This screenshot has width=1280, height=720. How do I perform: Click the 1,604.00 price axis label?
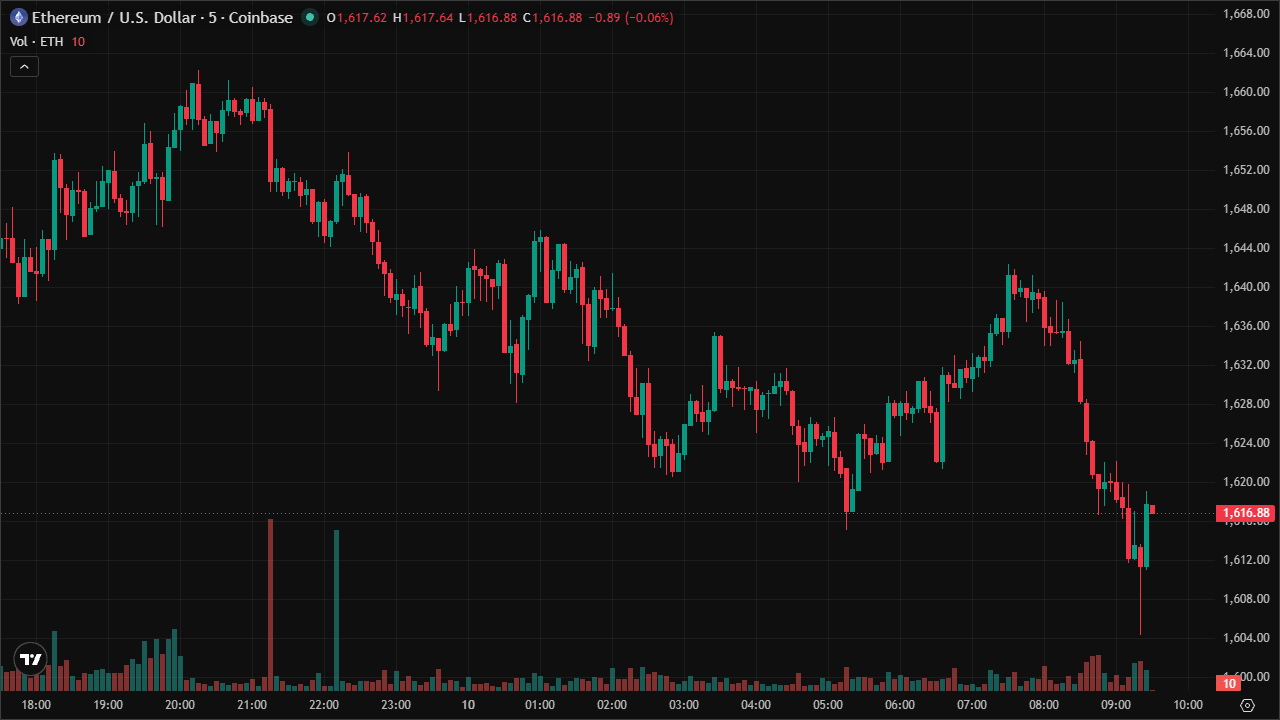1246,638
